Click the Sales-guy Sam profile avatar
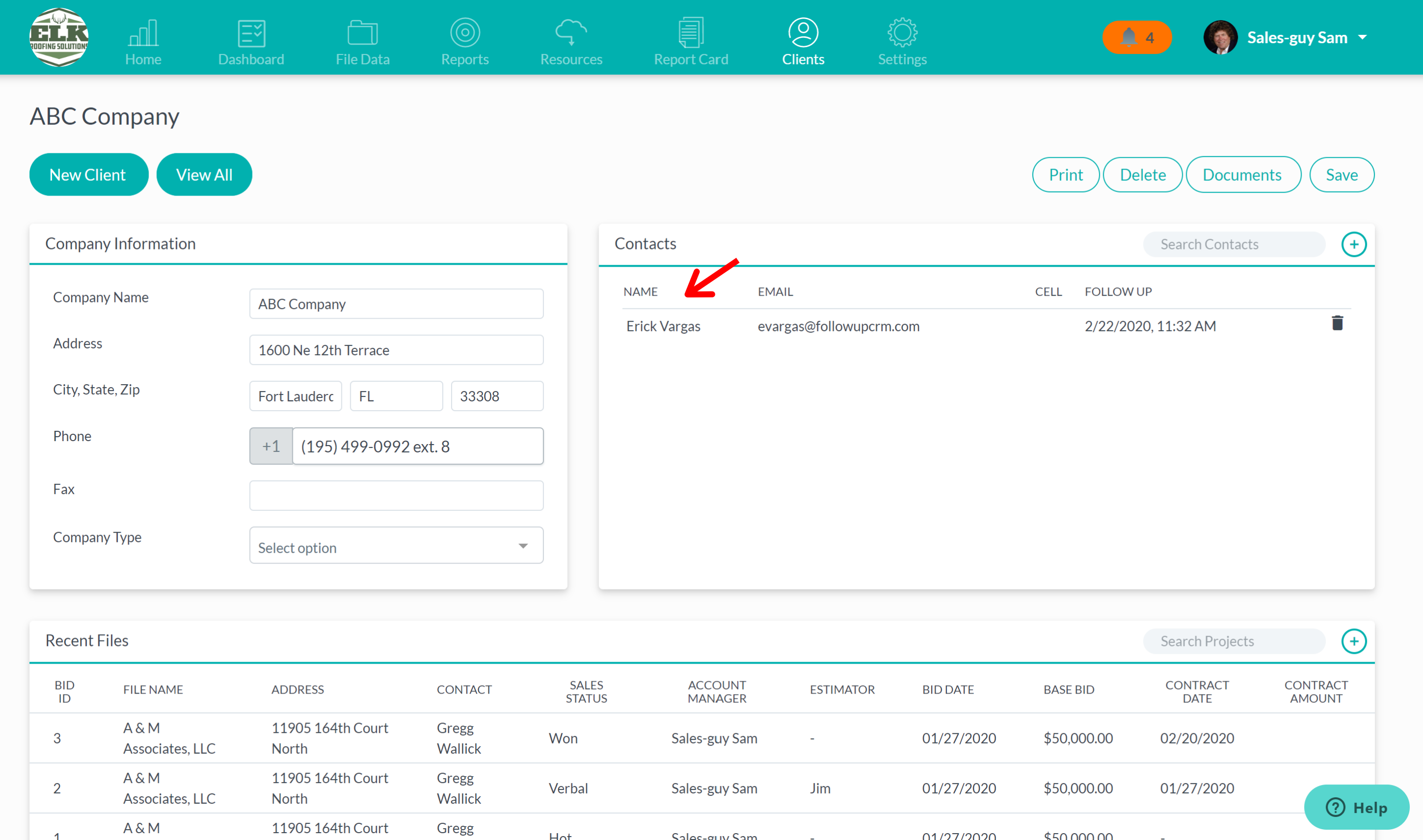This screenshot has height=840, width=1423. click(1220, 37)
